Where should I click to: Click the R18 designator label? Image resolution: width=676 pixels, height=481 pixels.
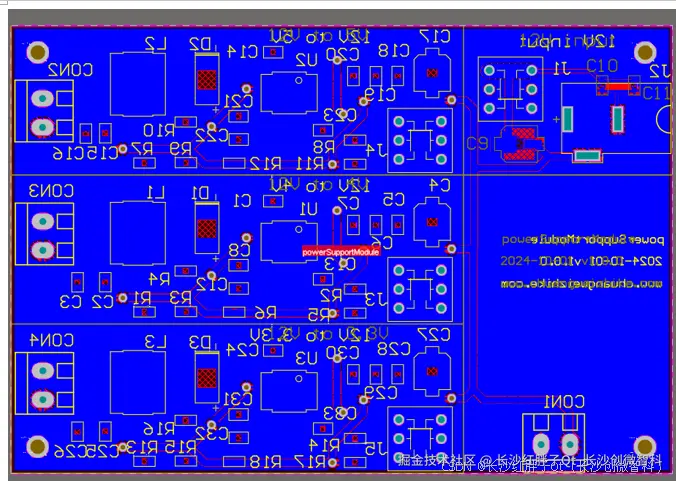pos(265,462)
